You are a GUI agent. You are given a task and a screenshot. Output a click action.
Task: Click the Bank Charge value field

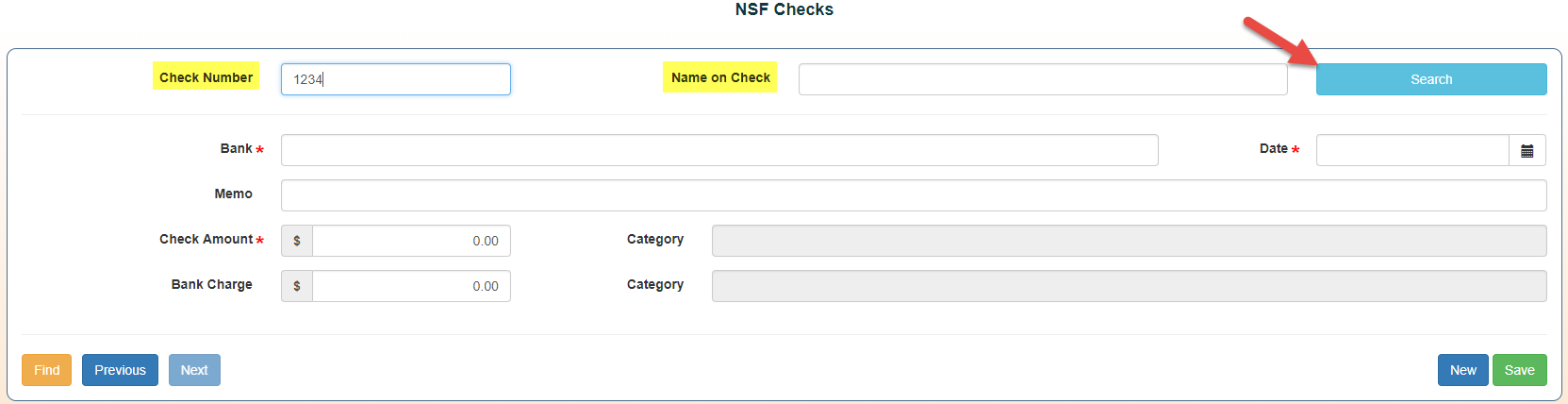[x=411, y=286]
